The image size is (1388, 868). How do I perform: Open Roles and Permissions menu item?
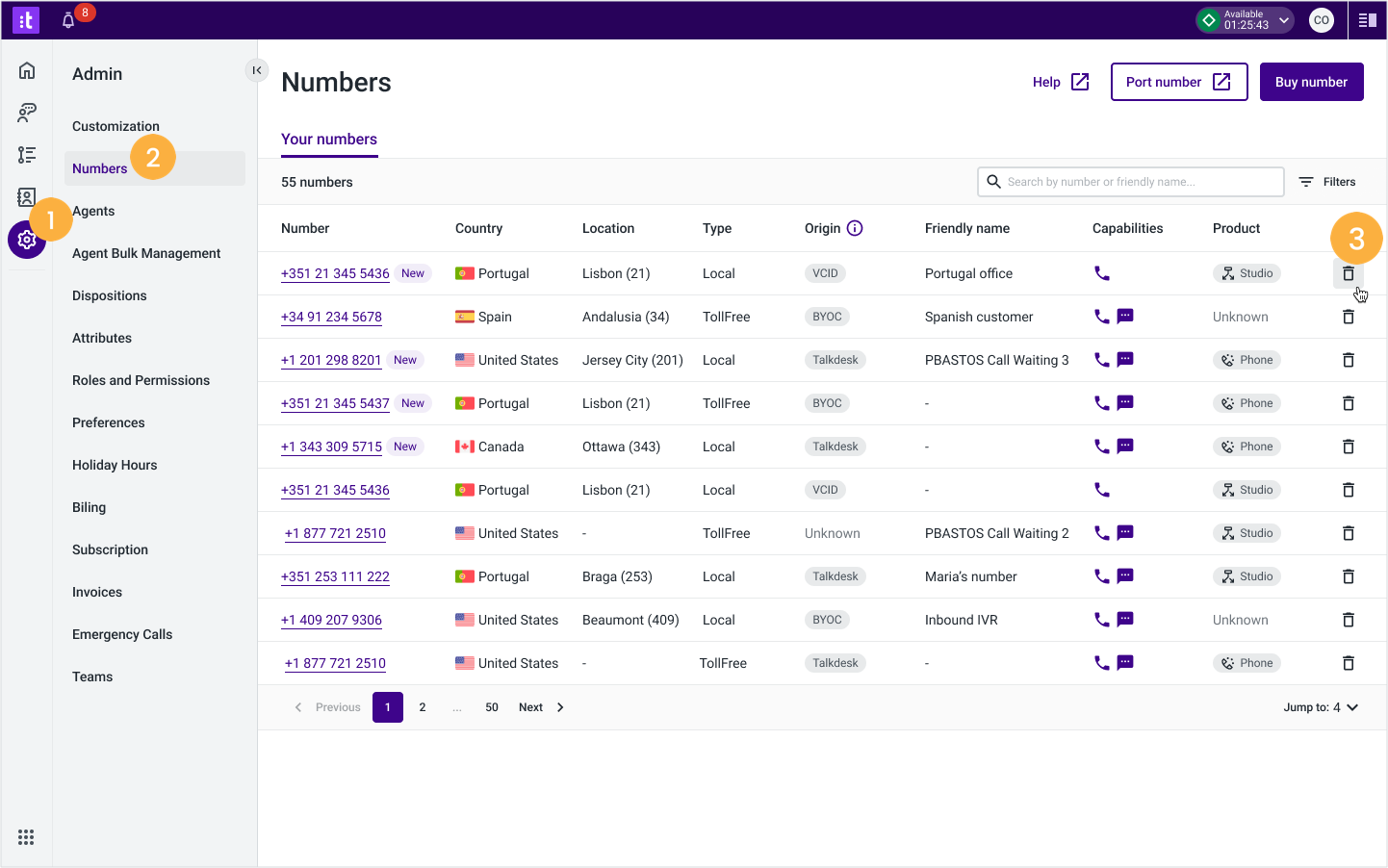pyautogui.click(x=141, y=380)
